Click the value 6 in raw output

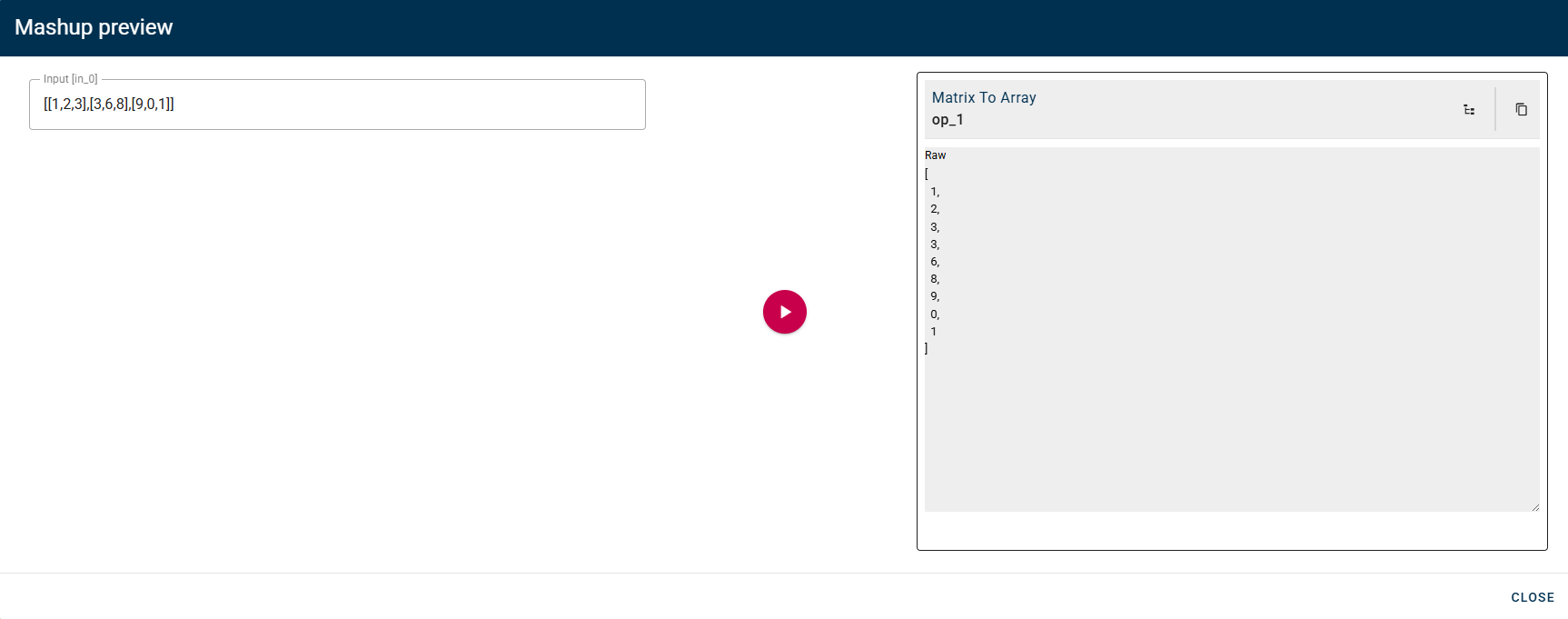[x=934, y=262]
